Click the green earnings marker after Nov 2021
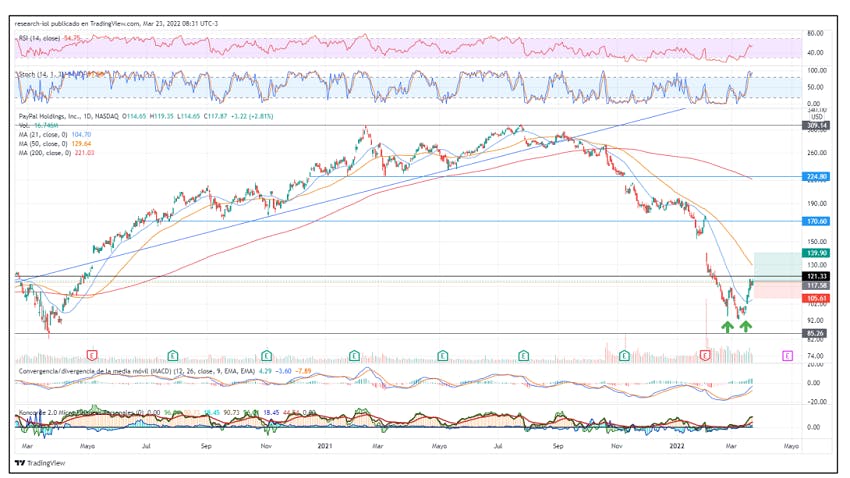 pyautogui.click(x=624, y=356)
